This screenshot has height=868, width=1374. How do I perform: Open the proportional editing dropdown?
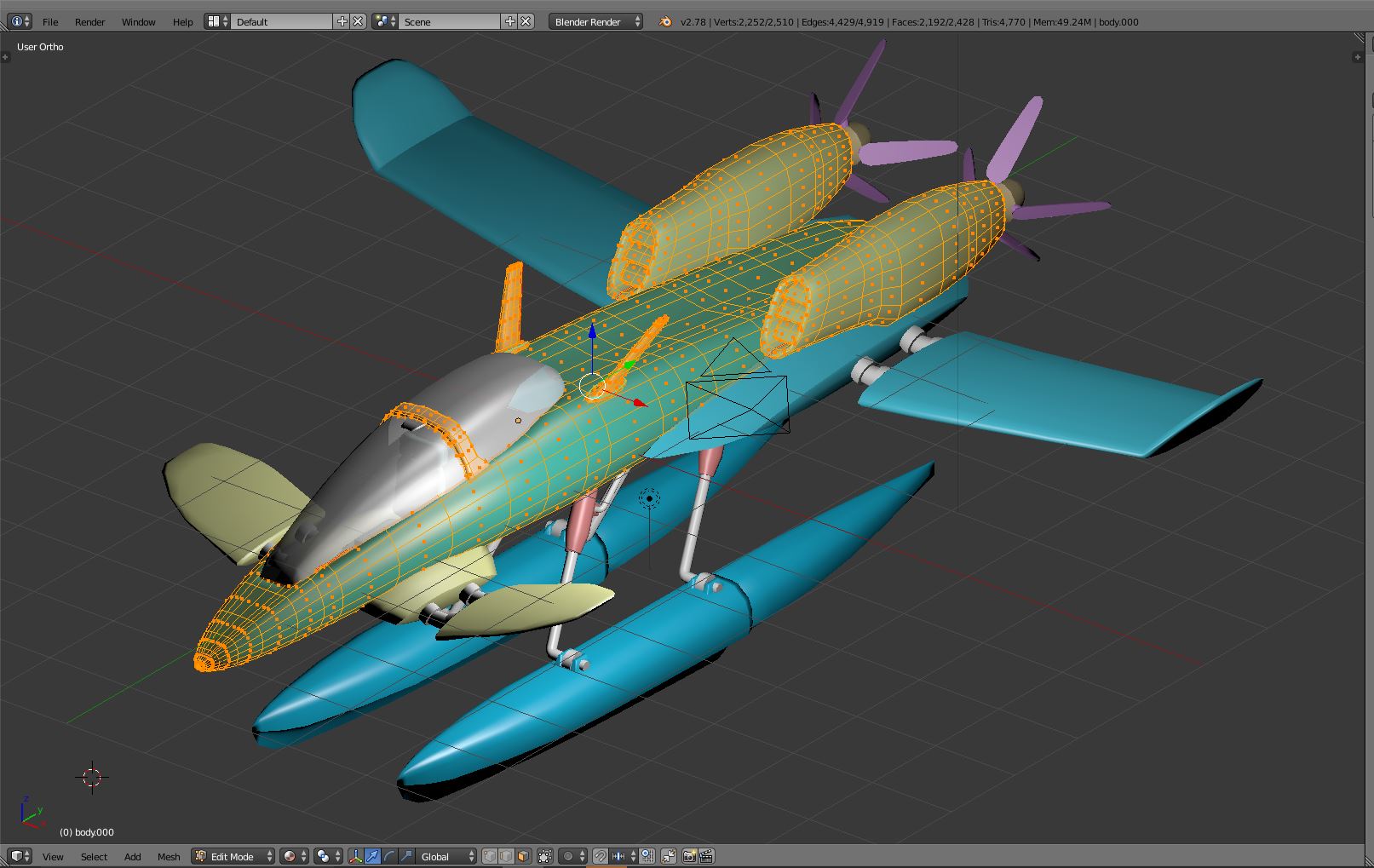pos(574,856)
